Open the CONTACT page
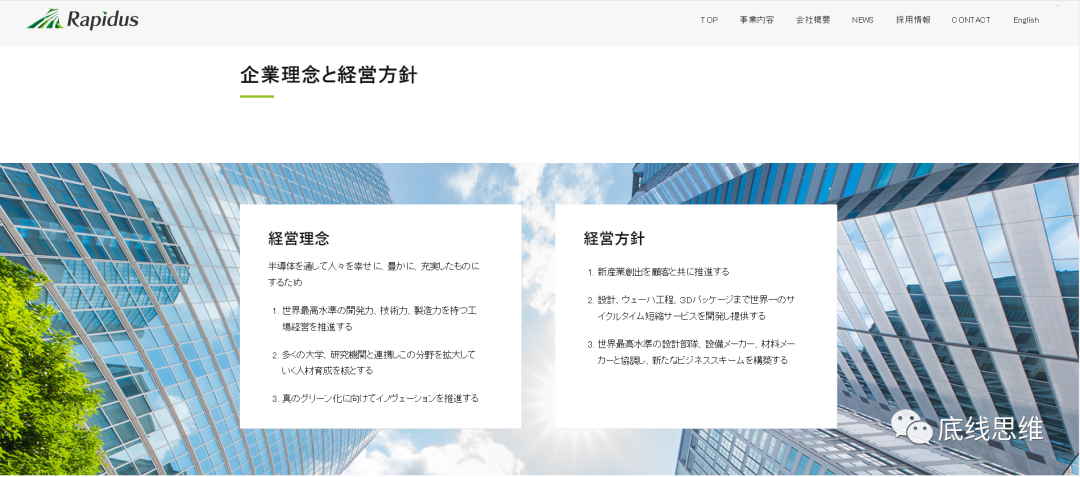The image size is (1080, 477). (970, 20)
